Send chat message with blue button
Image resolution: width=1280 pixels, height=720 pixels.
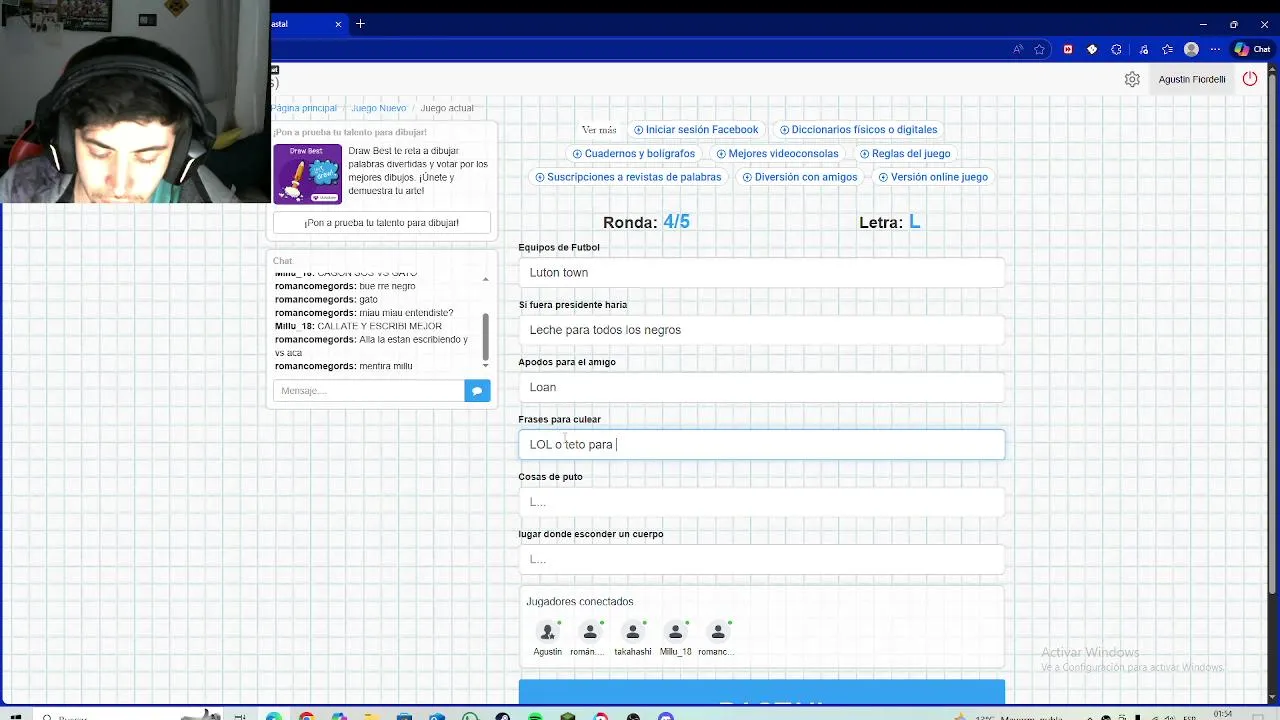click(x=477, y=391)
